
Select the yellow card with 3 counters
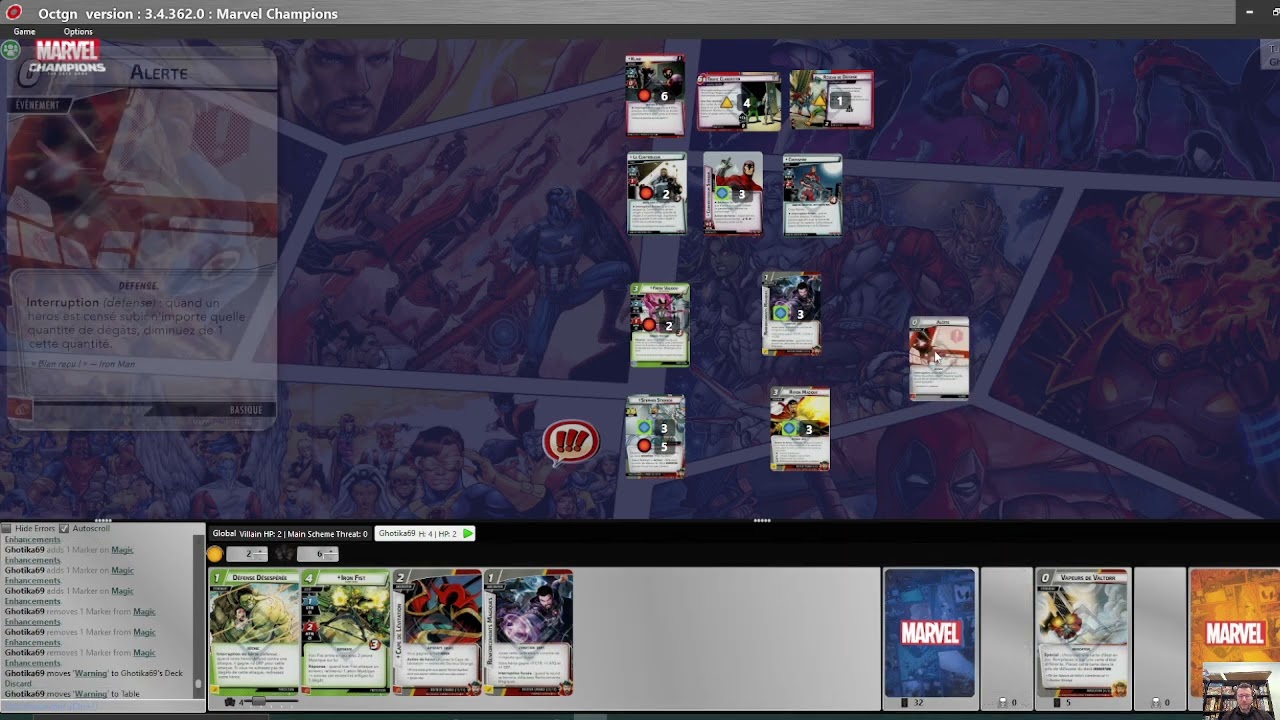click(x=800, y=430)
